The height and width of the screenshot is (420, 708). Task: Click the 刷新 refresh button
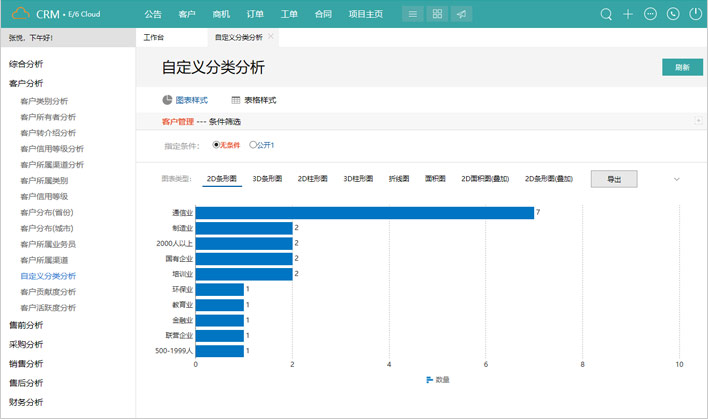pyautogui.click(x=681, y=67)
